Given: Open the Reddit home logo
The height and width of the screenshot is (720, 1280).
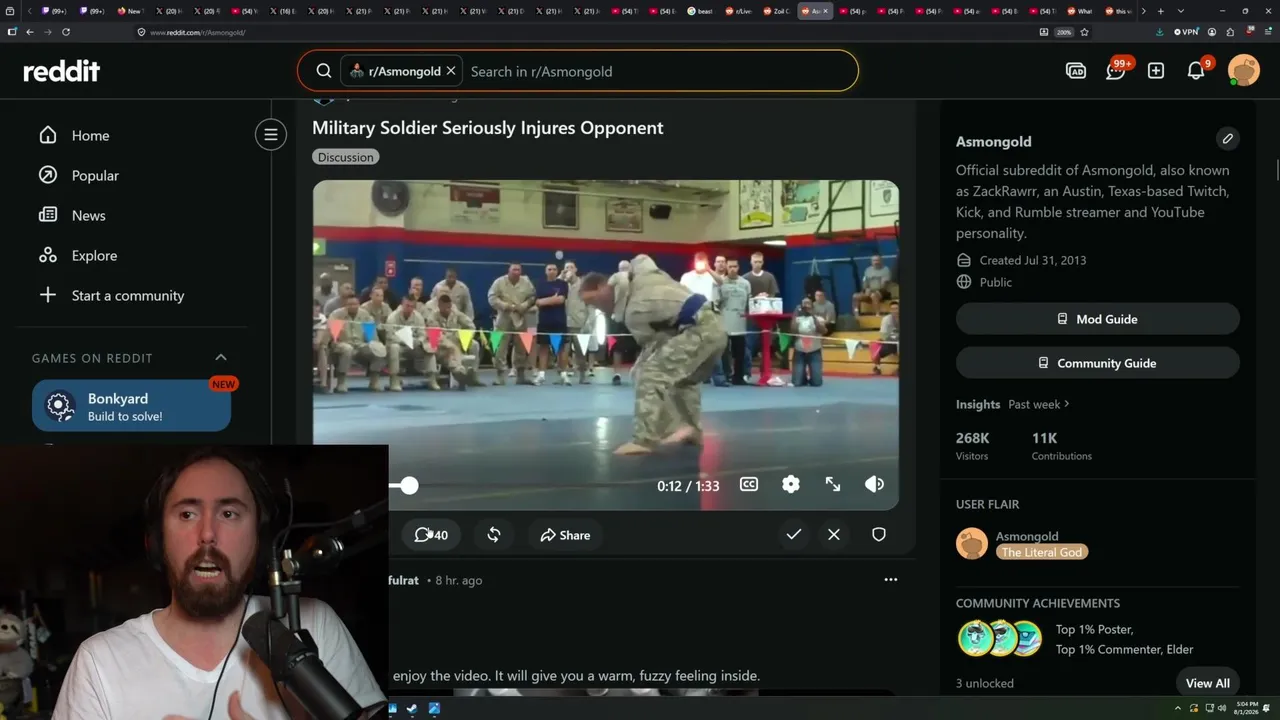Looking at the screenshot, I should click(62, 71).
